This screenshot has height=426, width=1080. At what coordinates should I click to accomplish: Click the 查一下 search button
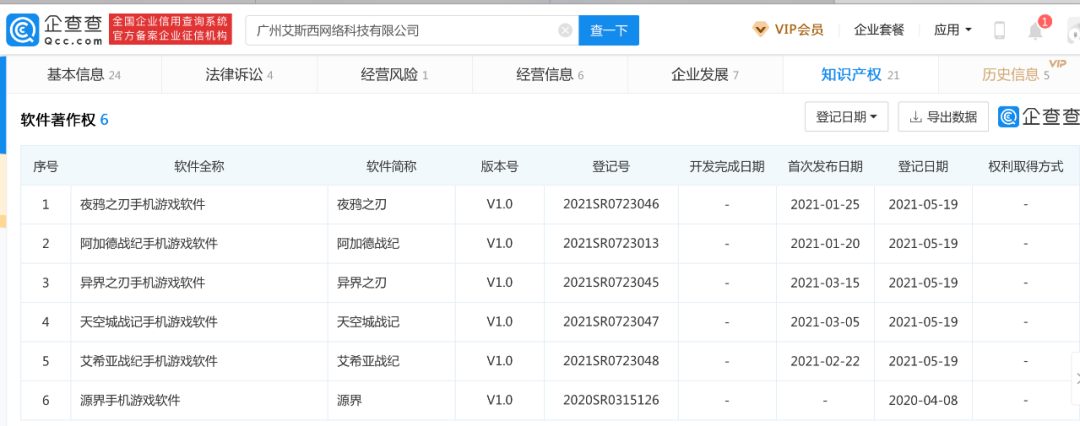coord(609,30)
